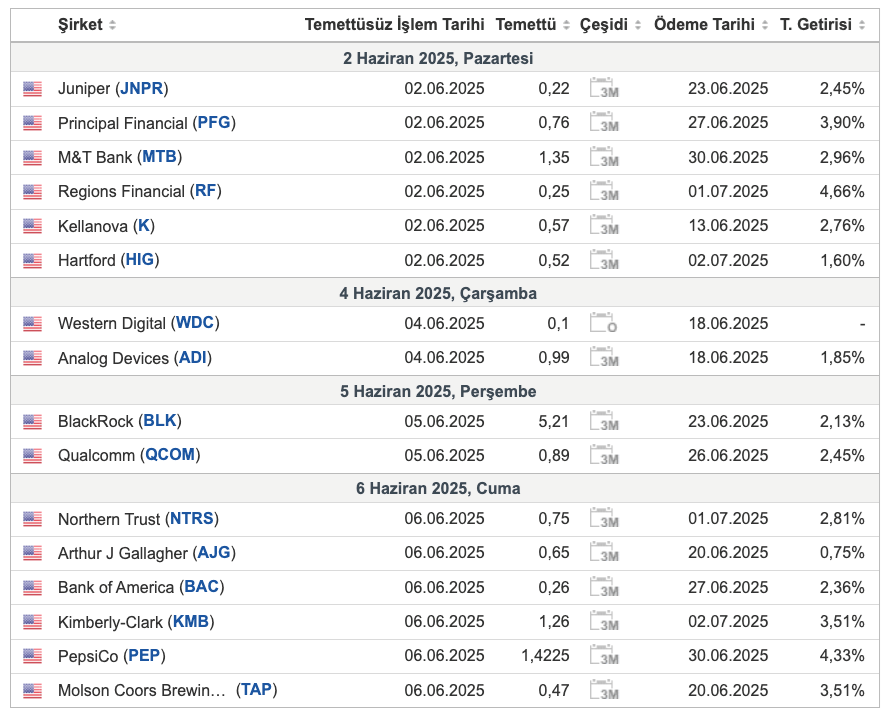Click Hartford's payment date 02.07.2025
This screenshot has height=716, width=888.
pos(728,260)
